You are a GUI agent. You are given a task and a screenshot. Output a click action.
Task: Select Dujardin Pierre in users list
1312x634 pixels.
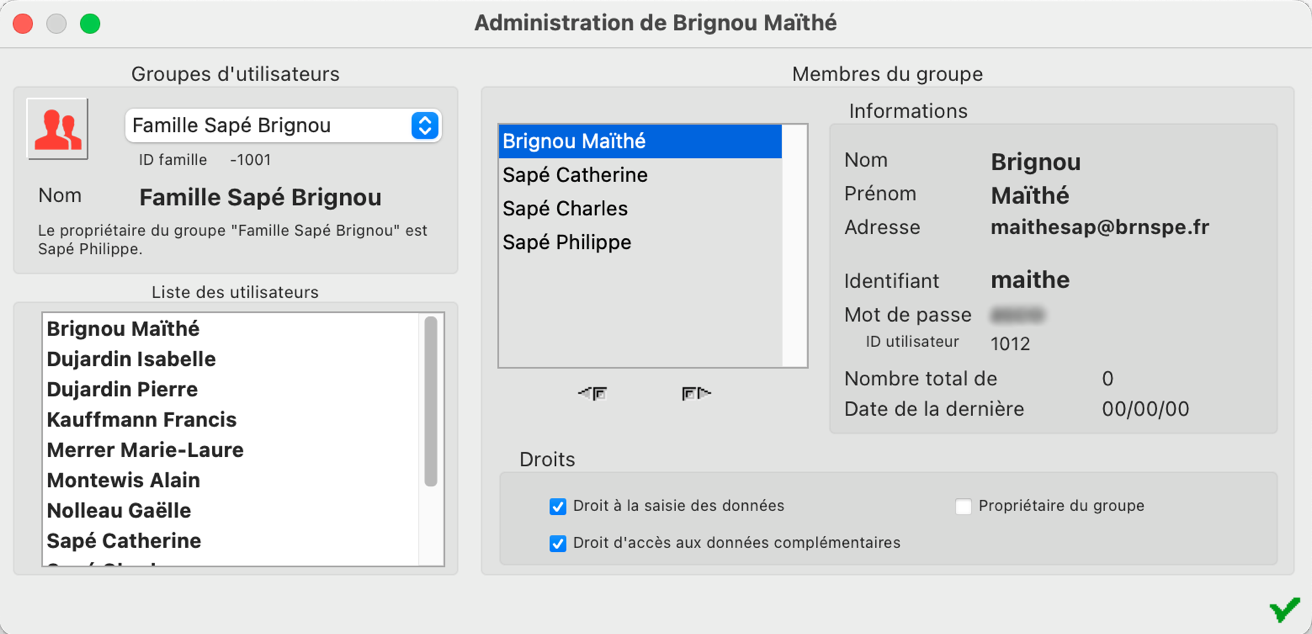[232, 389]
